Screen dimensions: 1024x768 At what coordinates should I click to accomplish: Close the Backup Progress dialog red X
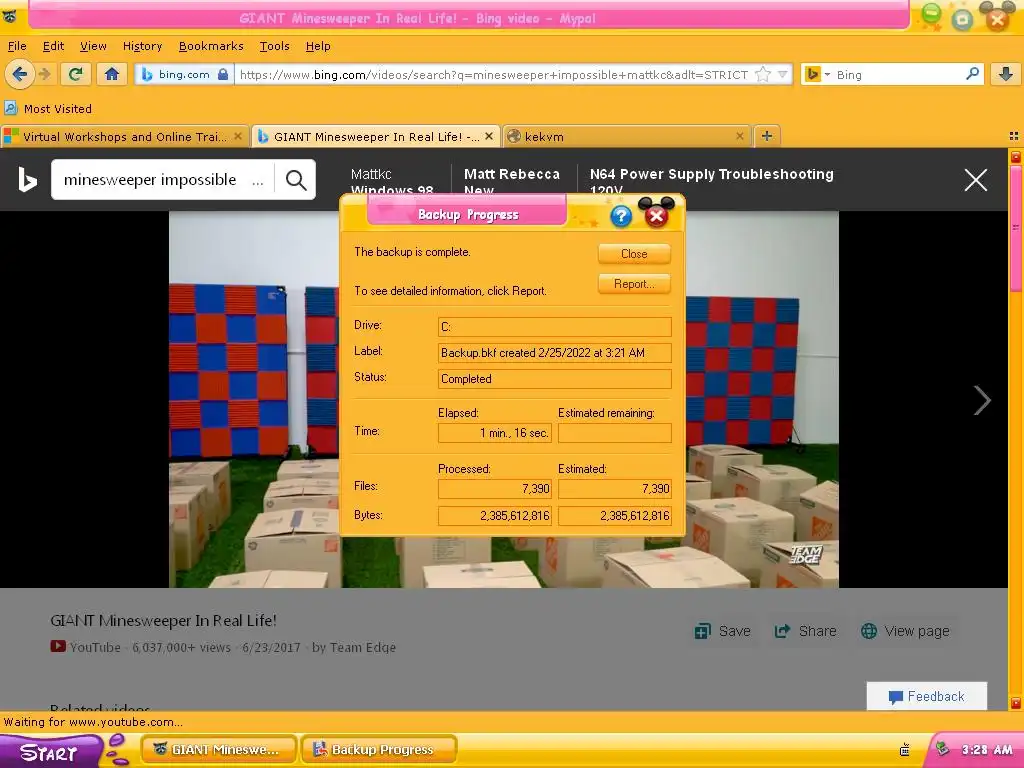click(656, 216)
